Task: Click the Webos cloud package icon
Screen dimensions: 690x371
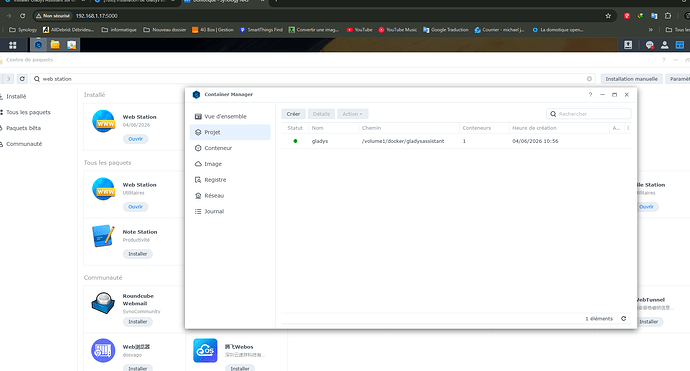Action: (205, 350)
